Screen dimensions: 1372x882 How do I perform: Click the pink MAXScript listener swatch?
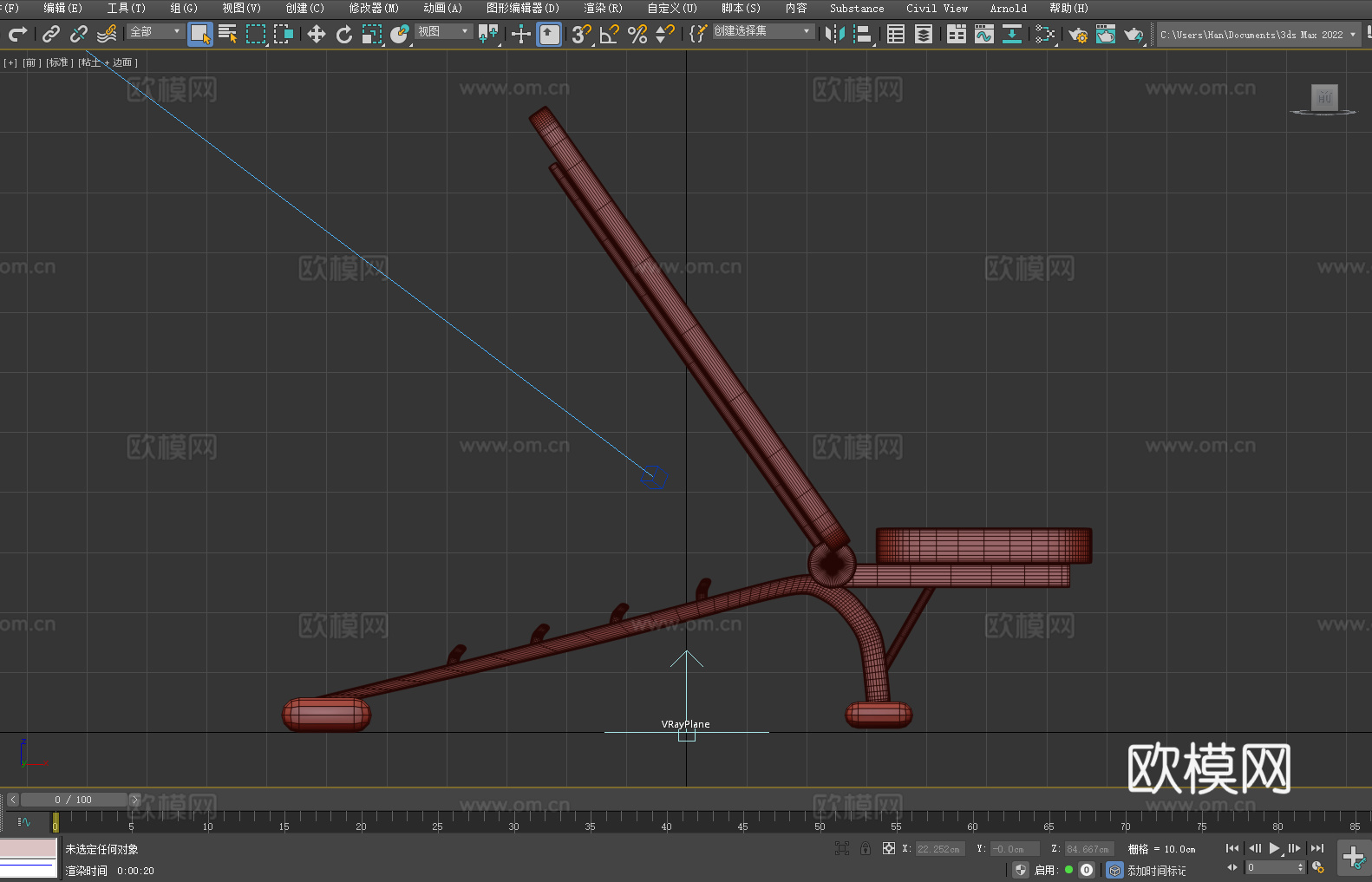click(x=28, y=849)
